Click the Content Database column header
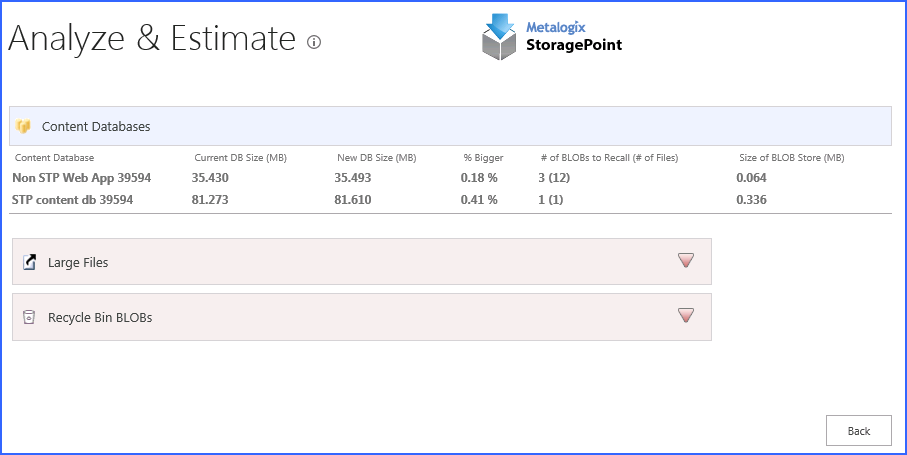The height and width of the screenshot is (455, 907). [54, 158]
